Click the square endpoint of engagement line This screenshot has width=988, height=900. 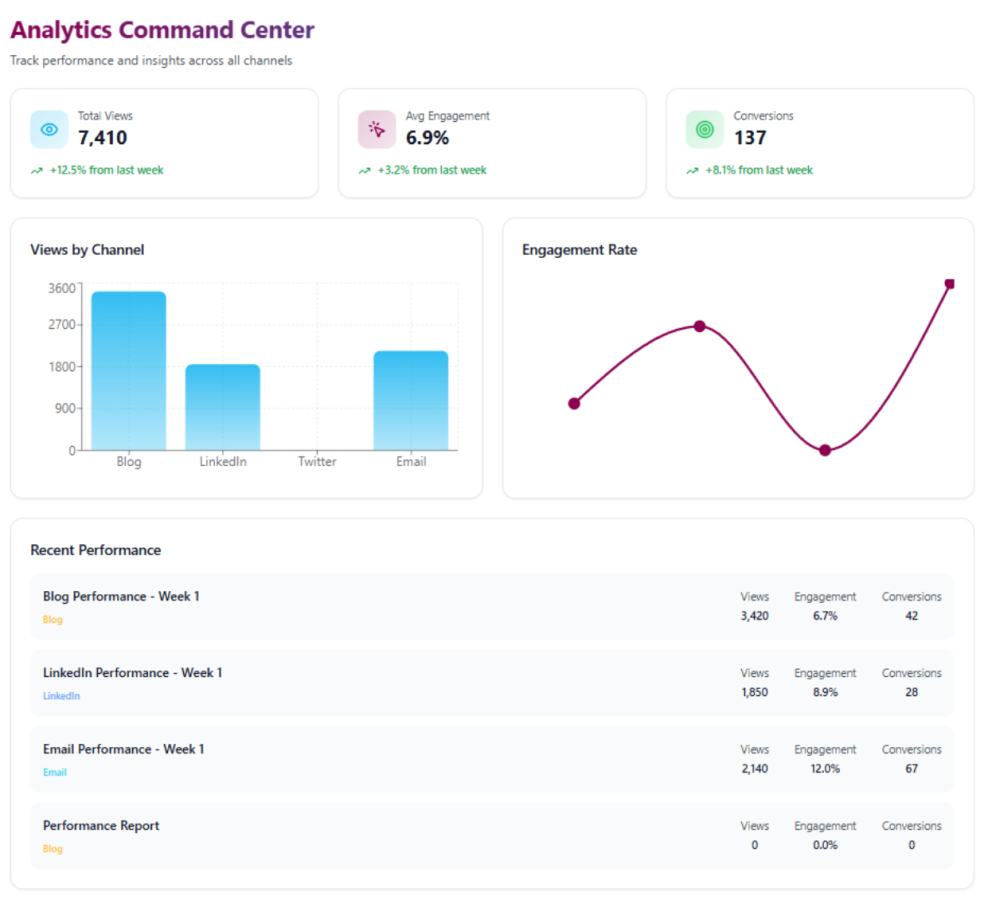tap(949, 284)
